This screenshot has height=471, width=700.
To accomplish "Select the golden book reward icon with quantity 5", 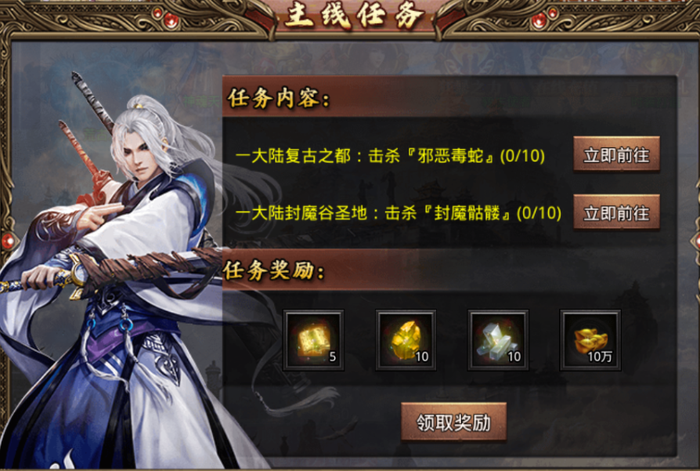I will [x=313, y=340].
